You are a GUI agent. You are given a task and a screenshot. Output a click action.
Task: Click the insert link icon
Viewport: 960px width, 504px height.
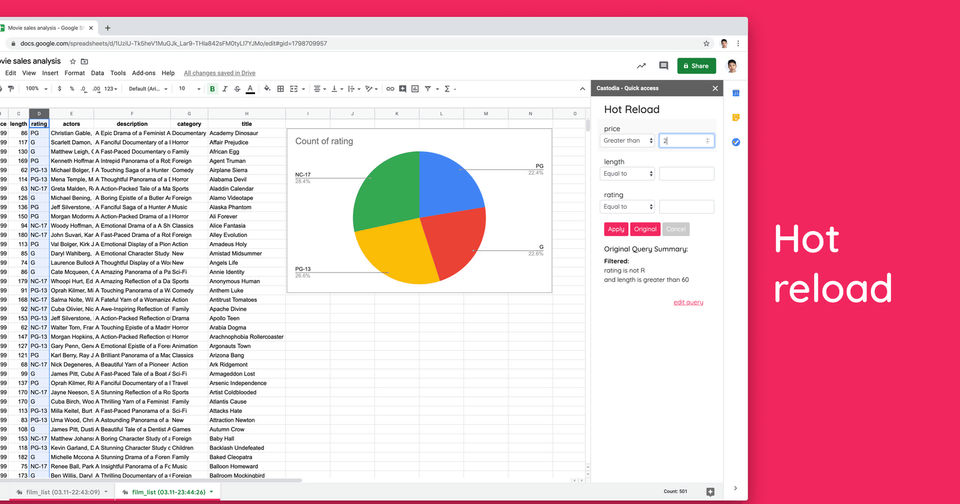(390, 89)
